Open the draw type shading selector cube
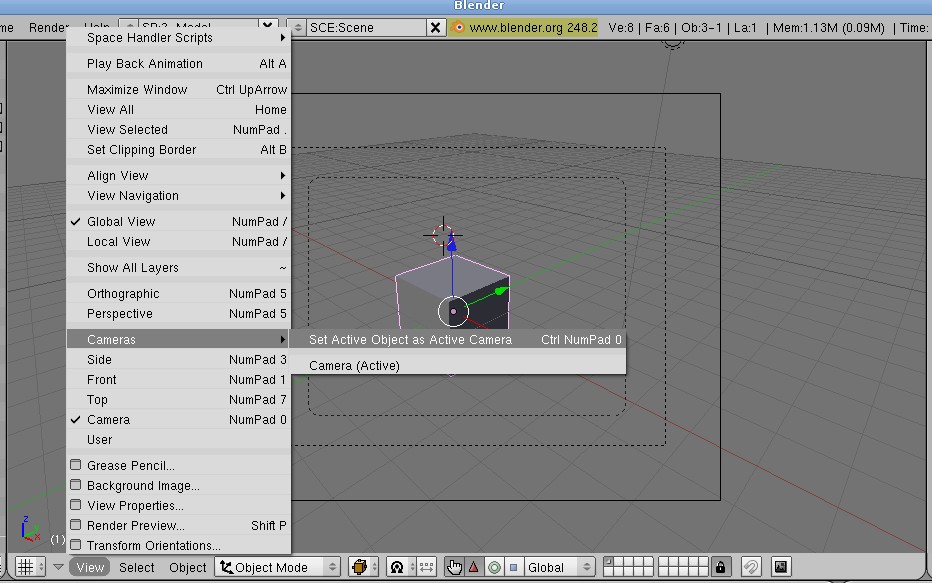The height and width of the screenshot is (583, 932). [x=364, y=567]
